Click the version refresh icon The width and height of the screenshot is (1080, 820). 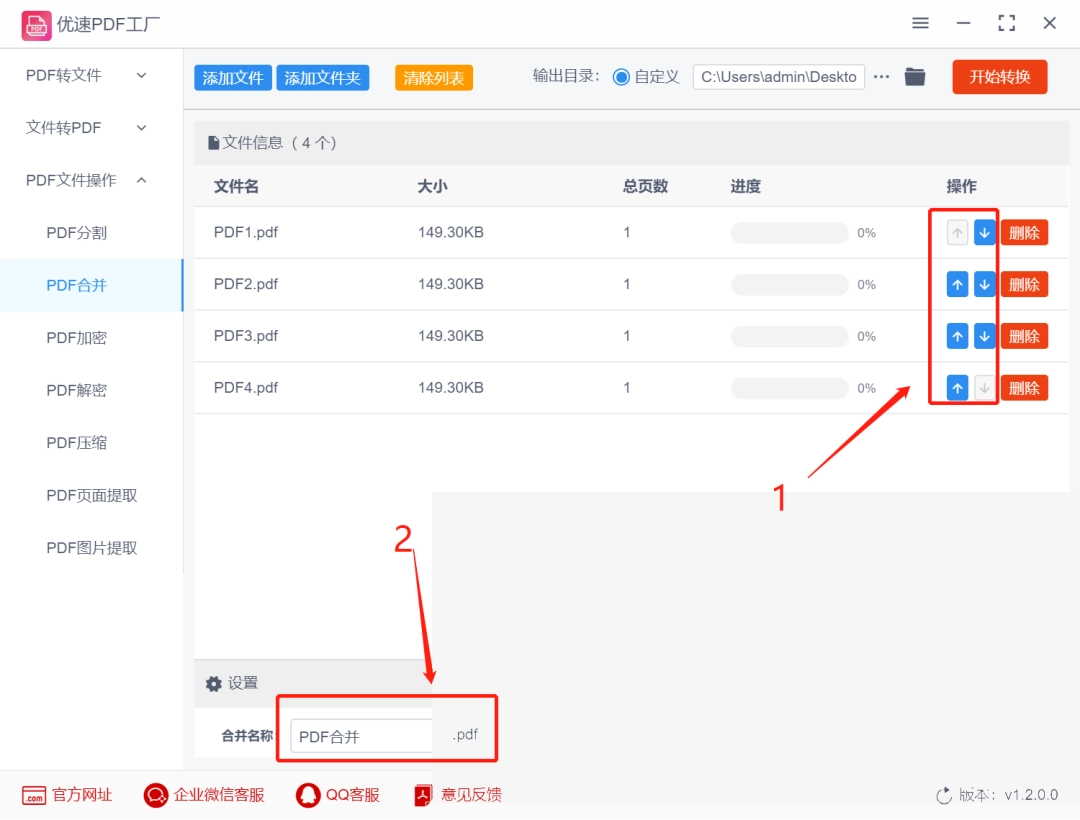click(944, 796)
